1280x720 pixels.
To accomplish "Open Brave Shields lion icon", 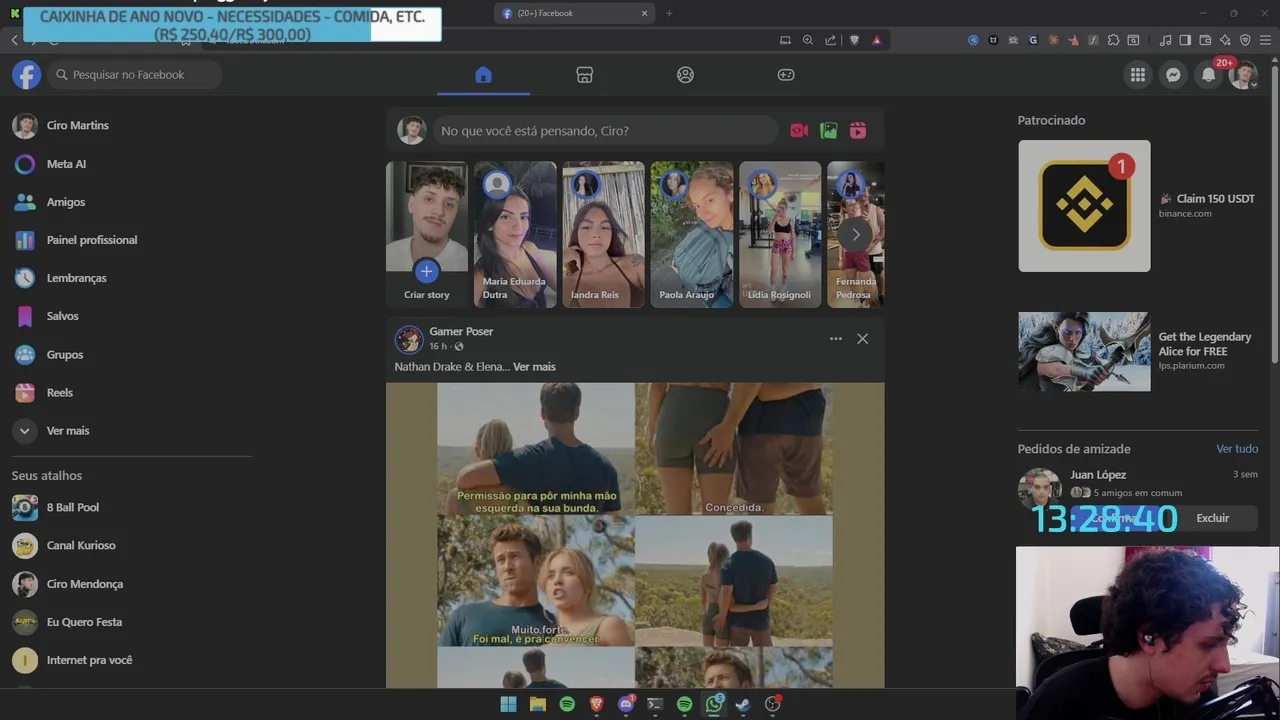I will click(x=854, y=40).
